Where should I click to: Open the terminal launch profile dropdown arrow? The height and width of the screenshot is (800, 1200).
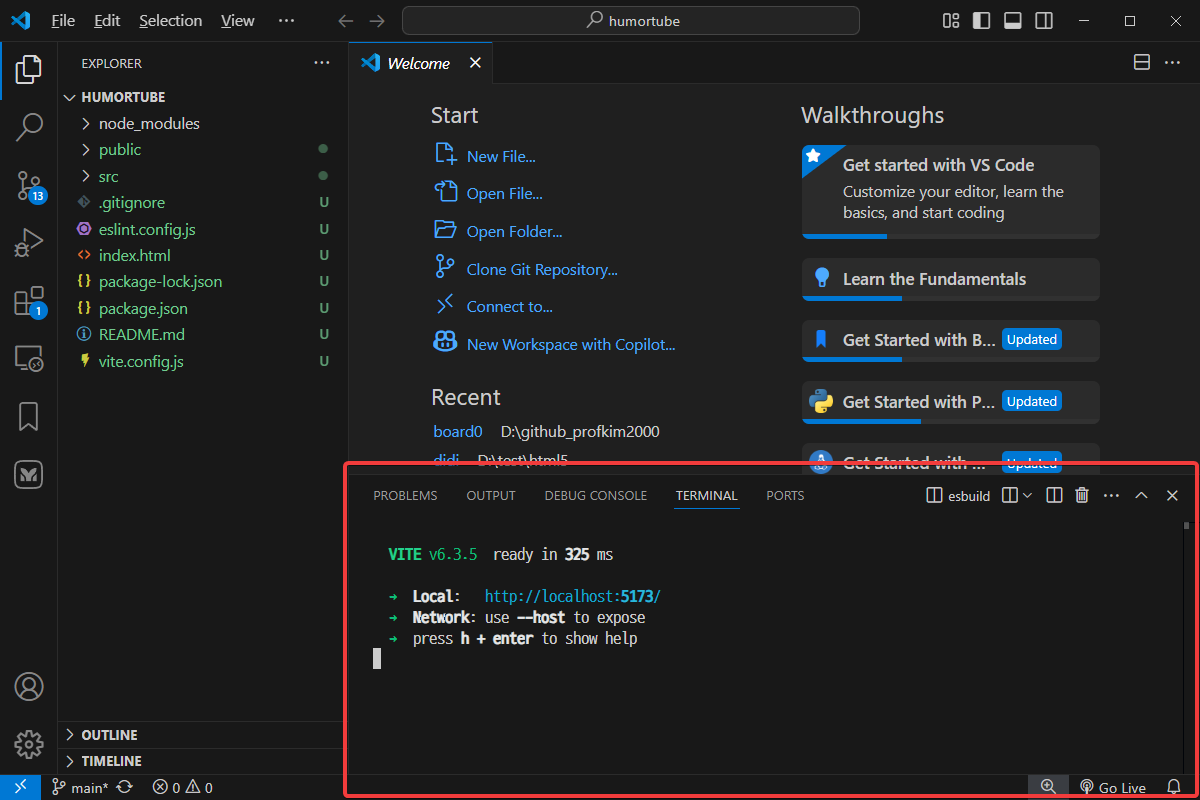1027,495
